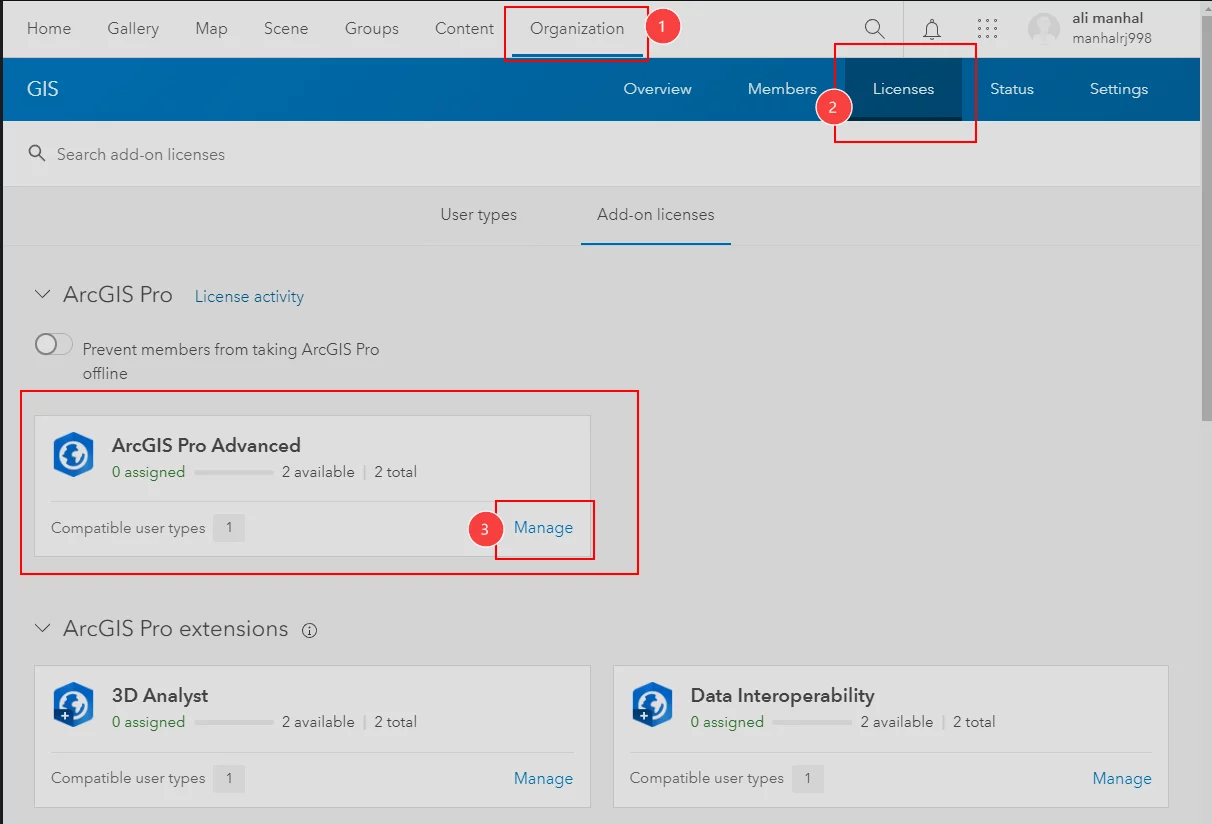Click the 3D Analyst extension icon
This screenshot has width=1212, height=824.
pyautogui.click(x=73, y=704)
